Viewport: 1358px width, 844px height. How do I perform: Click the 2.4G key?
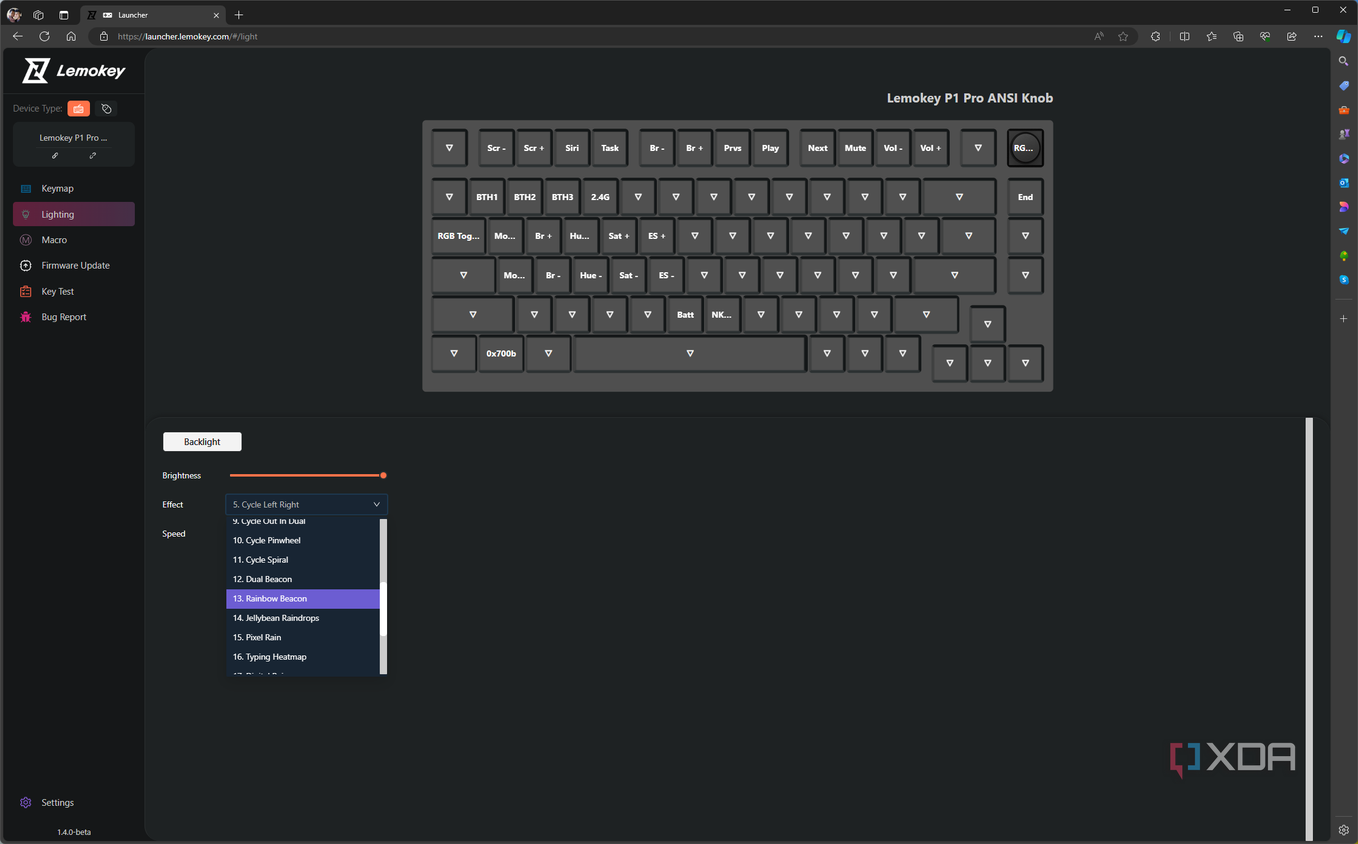click(x=600, y=197)
